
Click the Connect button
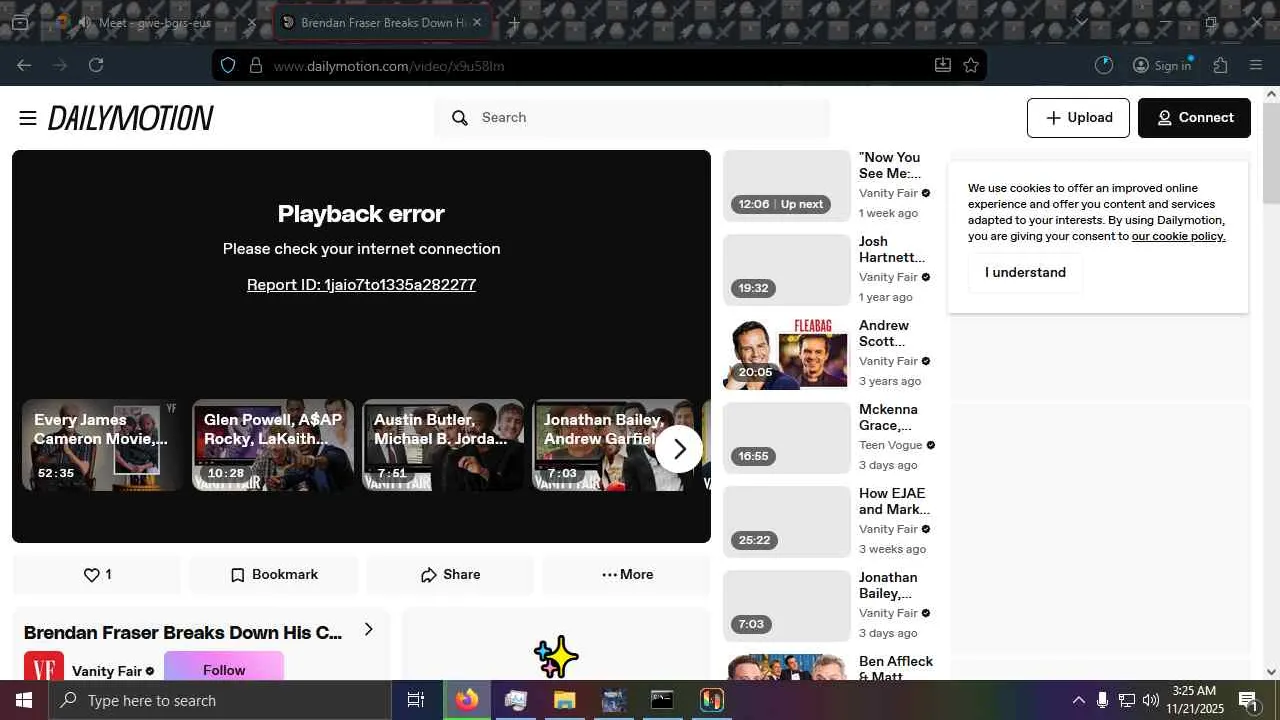1194,118
